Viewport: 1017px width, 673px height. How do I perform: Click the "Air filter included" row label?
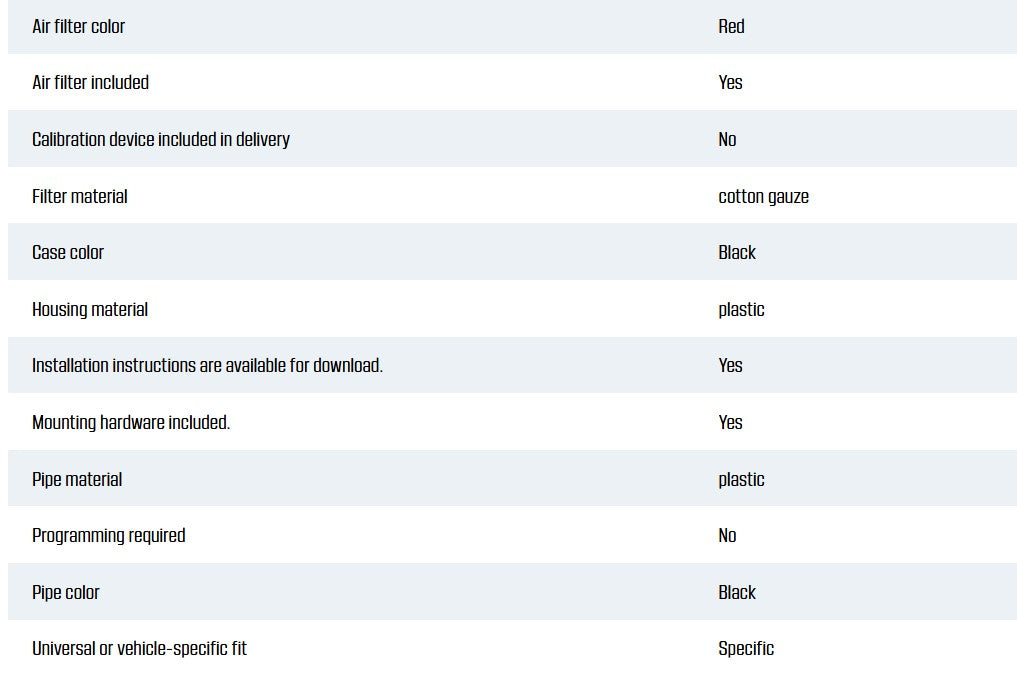(x=90, y=83)
